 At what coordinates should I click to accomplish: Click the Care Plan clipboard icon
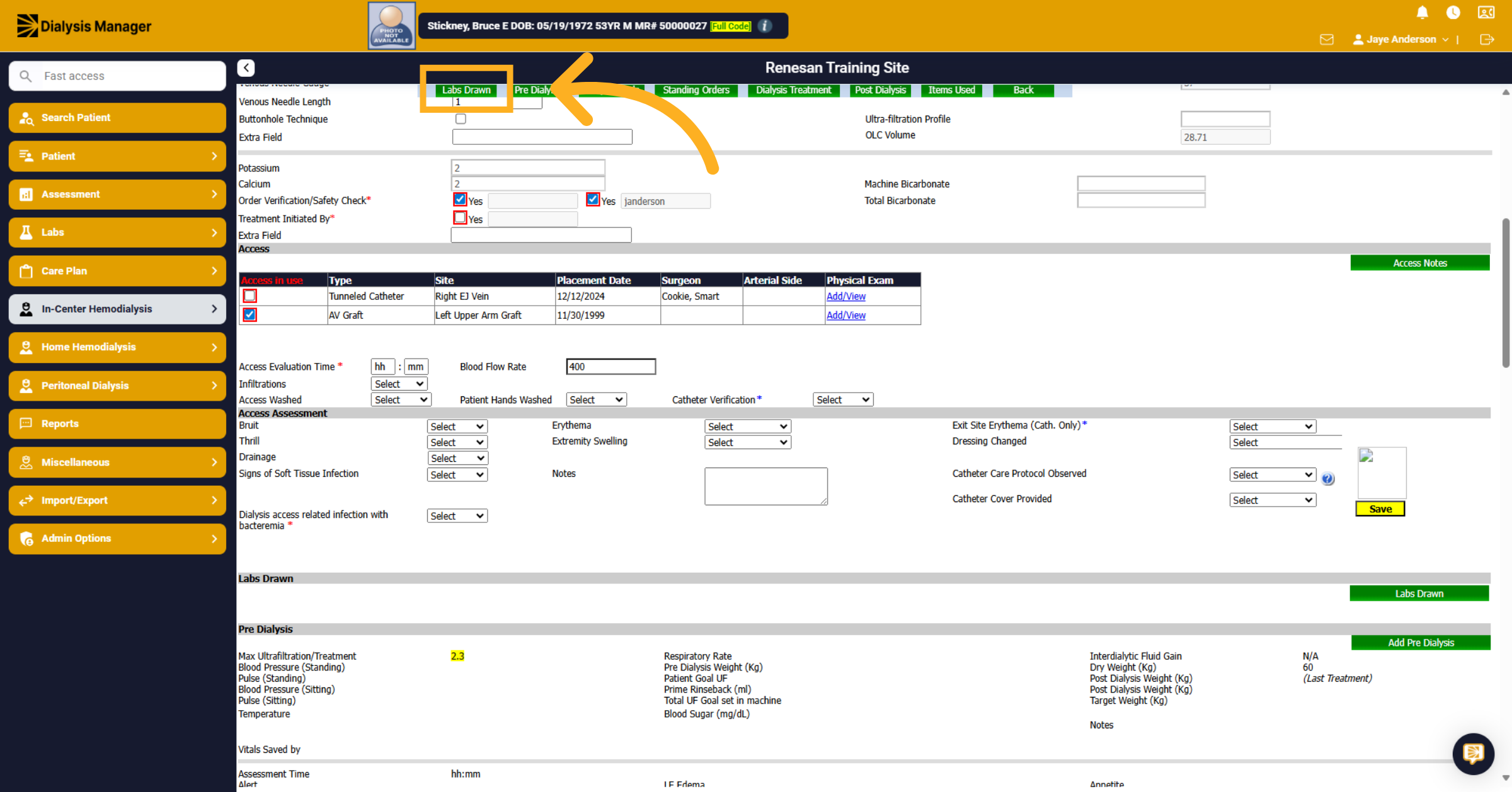click(x=26, y=271)
